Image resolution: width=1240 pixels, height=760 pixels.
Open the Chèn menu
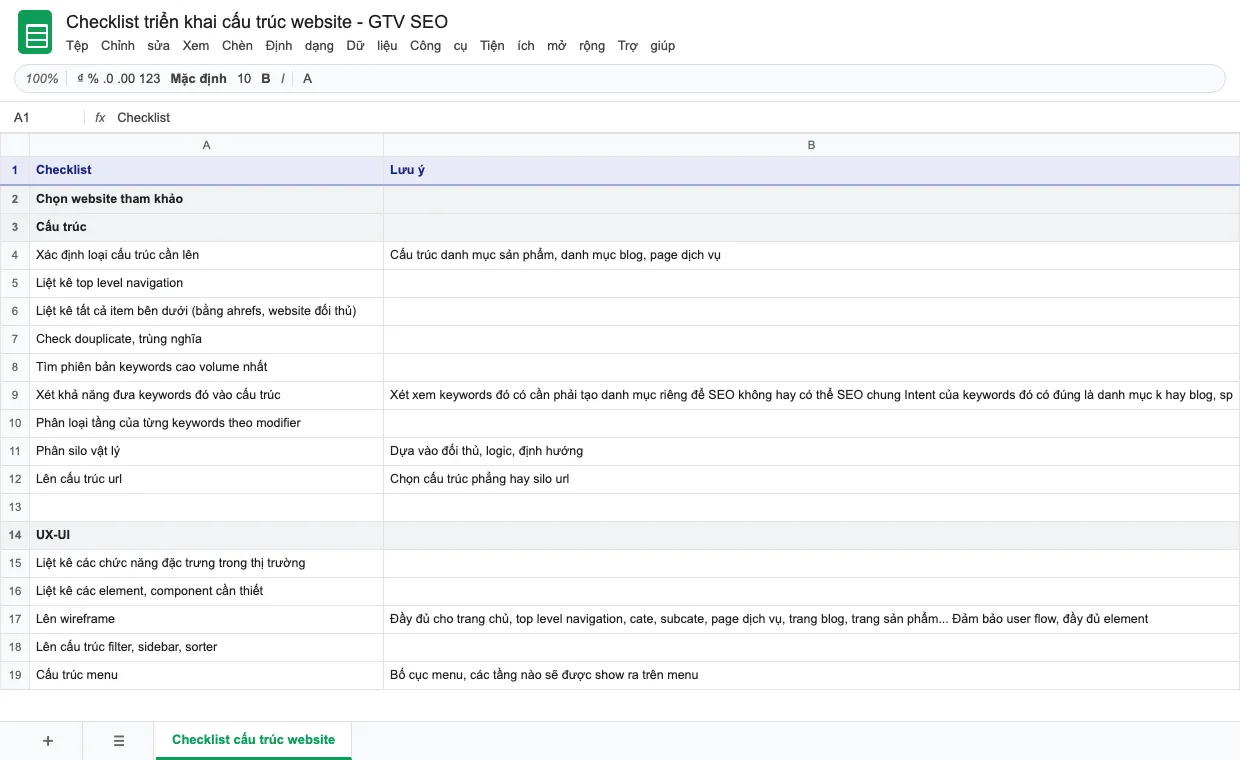237,45
